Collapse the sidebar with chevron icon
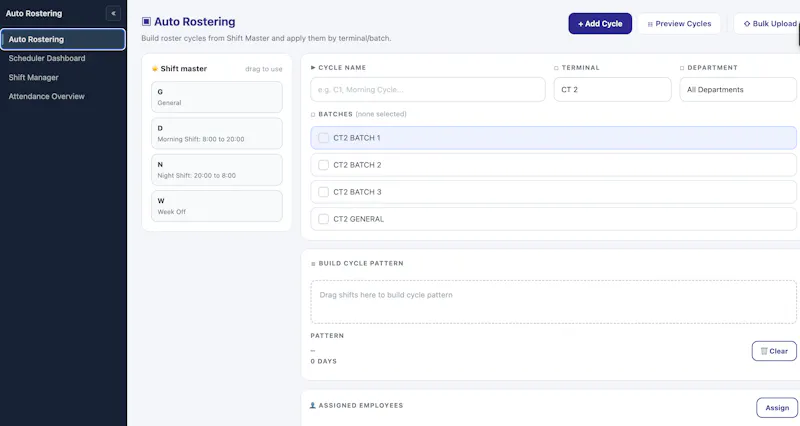The width and height of the screenshot is (800, 426). click(x=113, y=13)
